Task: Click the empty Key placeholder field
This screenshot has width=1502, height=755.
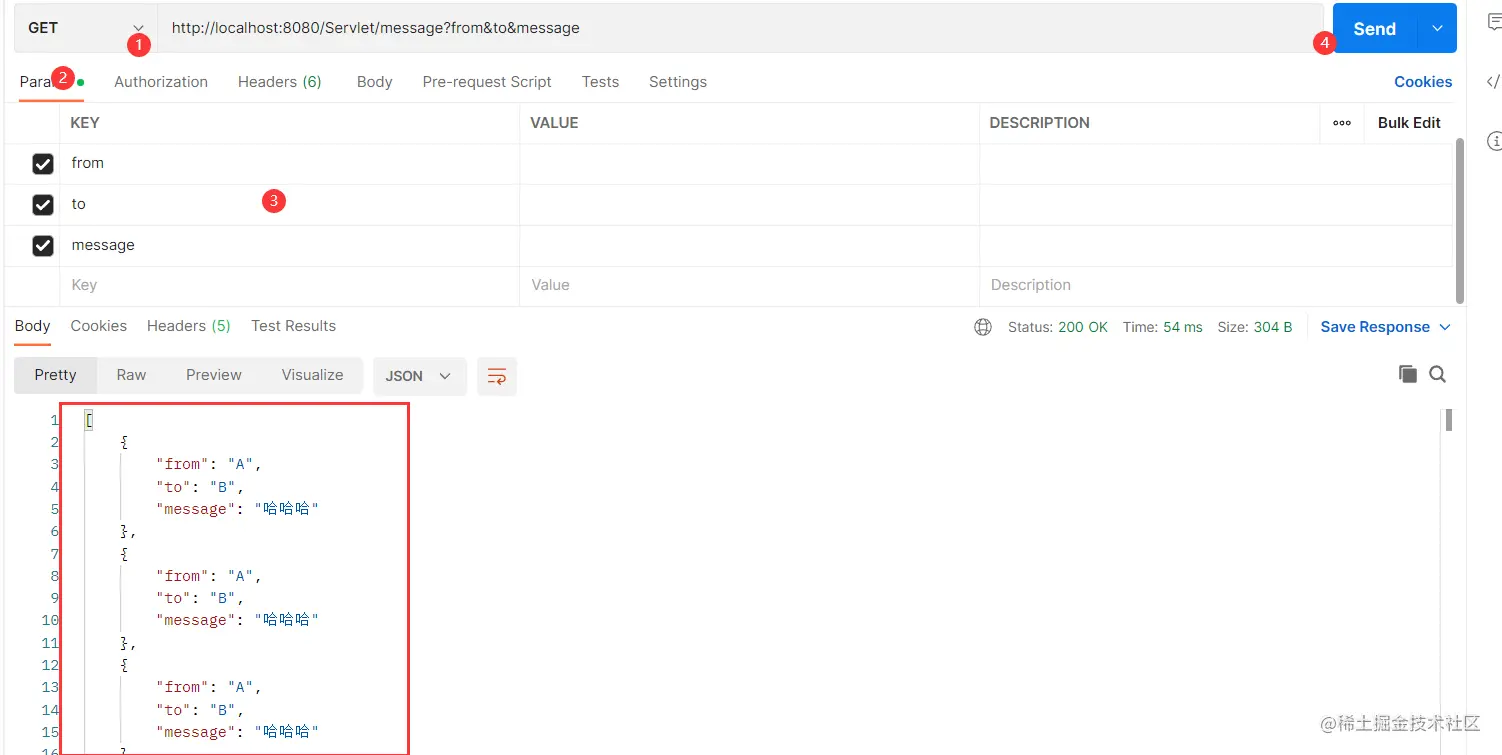Action: pos(290,286)
